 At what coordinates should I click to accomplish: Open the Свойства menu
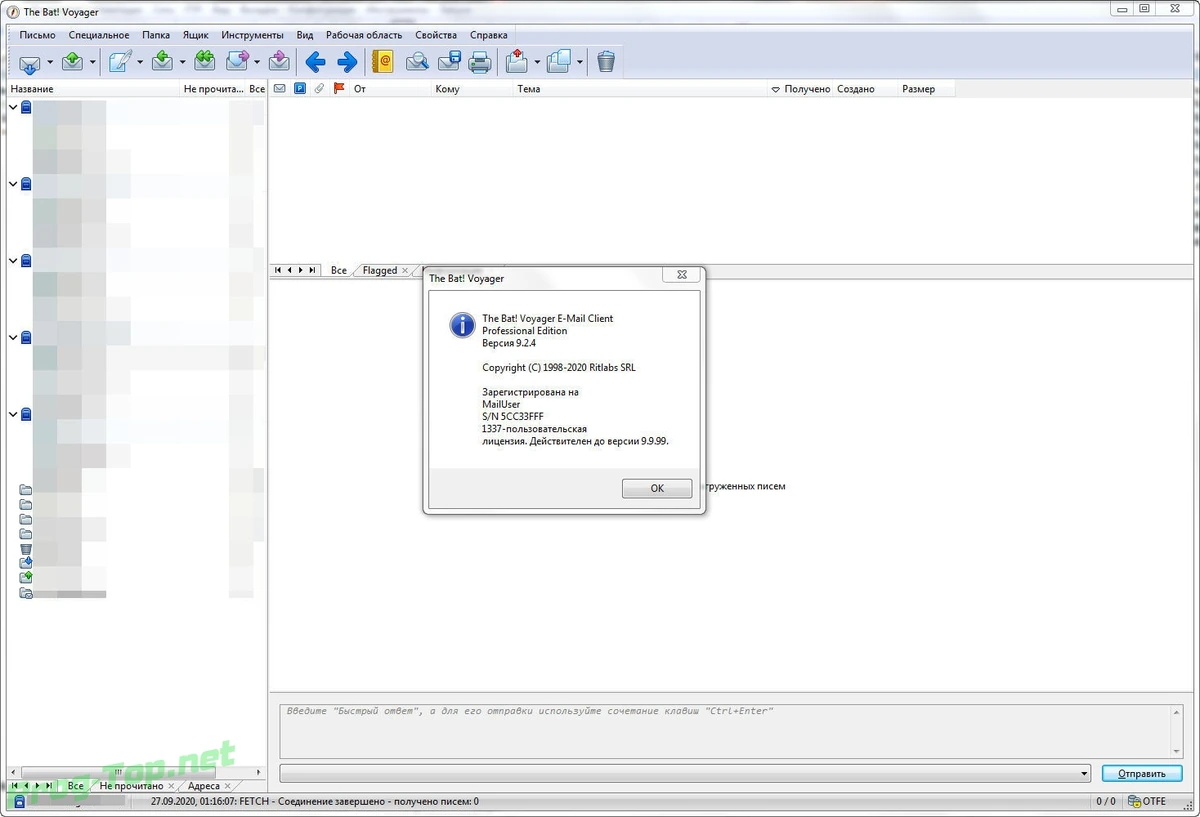click(436, 35)
